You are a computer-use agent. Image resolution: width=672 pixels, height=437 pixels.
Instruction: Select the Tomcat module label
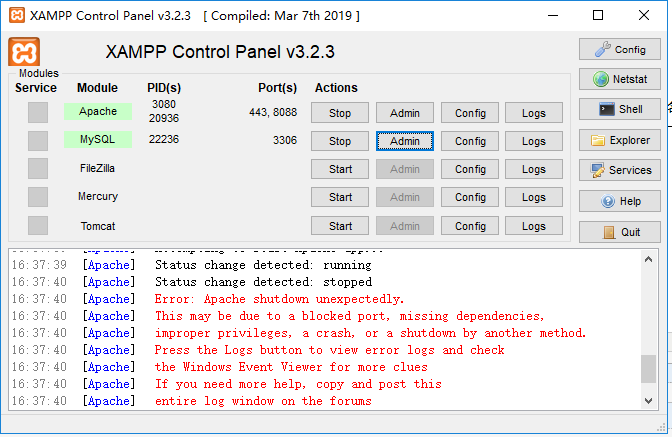(x=98, y=226)
